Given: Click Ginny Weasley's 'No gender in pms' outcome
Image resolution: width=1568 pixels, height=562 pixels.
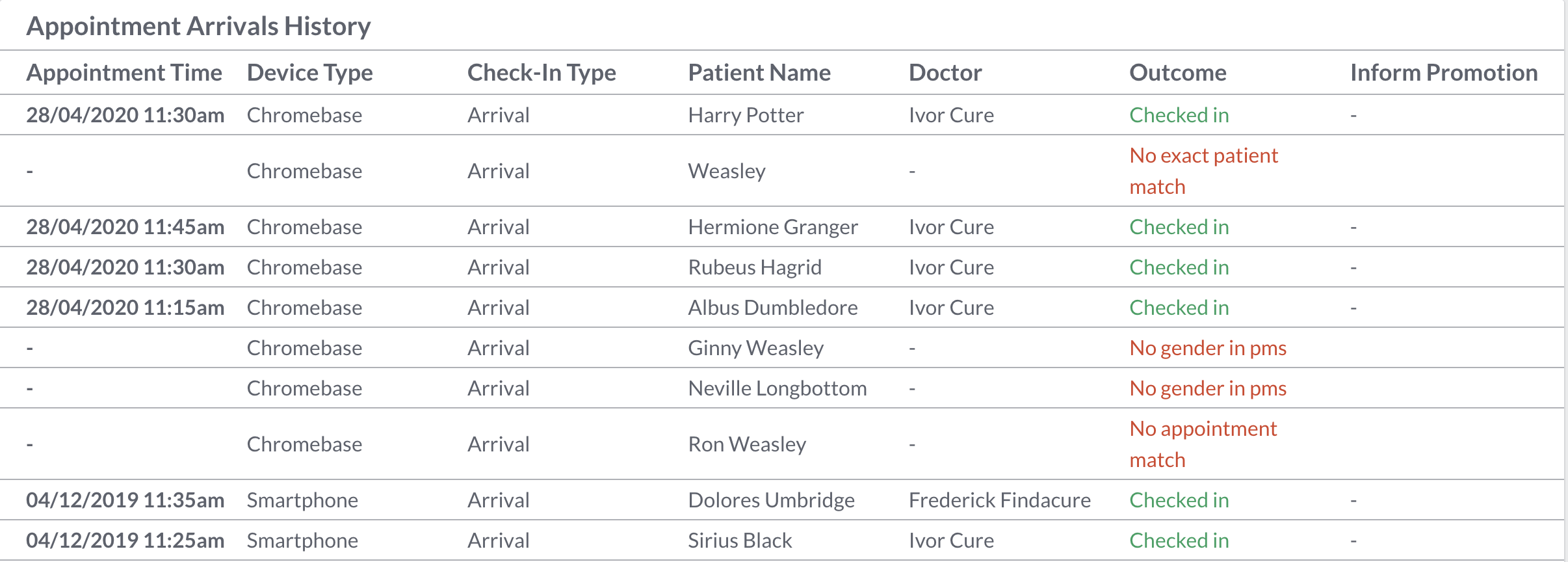Looking at the screenshot, I should [1208, 348].
